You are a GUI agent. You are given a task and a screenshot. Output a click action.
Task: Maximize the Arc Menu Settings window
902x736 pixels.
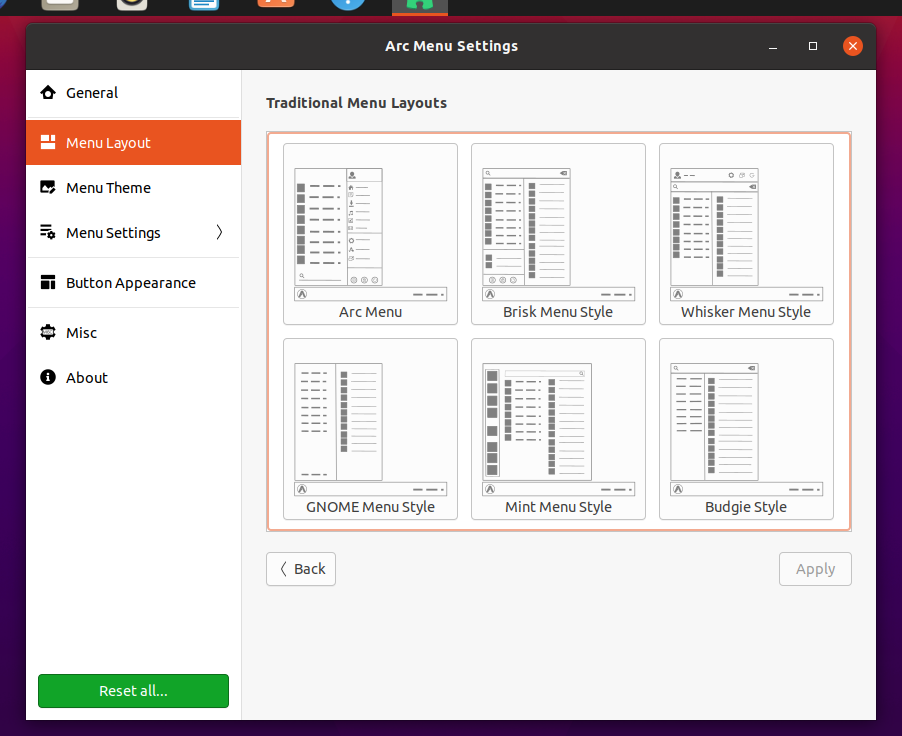coord(813,46)
